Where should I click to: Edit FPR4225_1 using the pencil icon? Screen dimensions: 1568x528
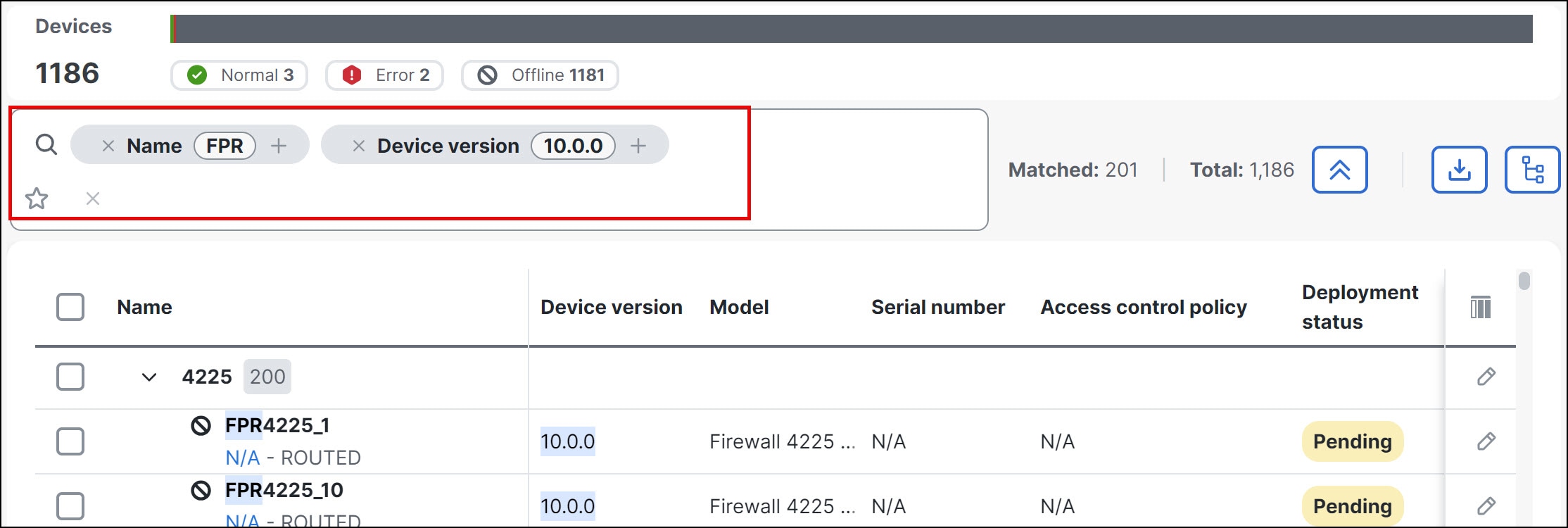tap(1486, 441)
